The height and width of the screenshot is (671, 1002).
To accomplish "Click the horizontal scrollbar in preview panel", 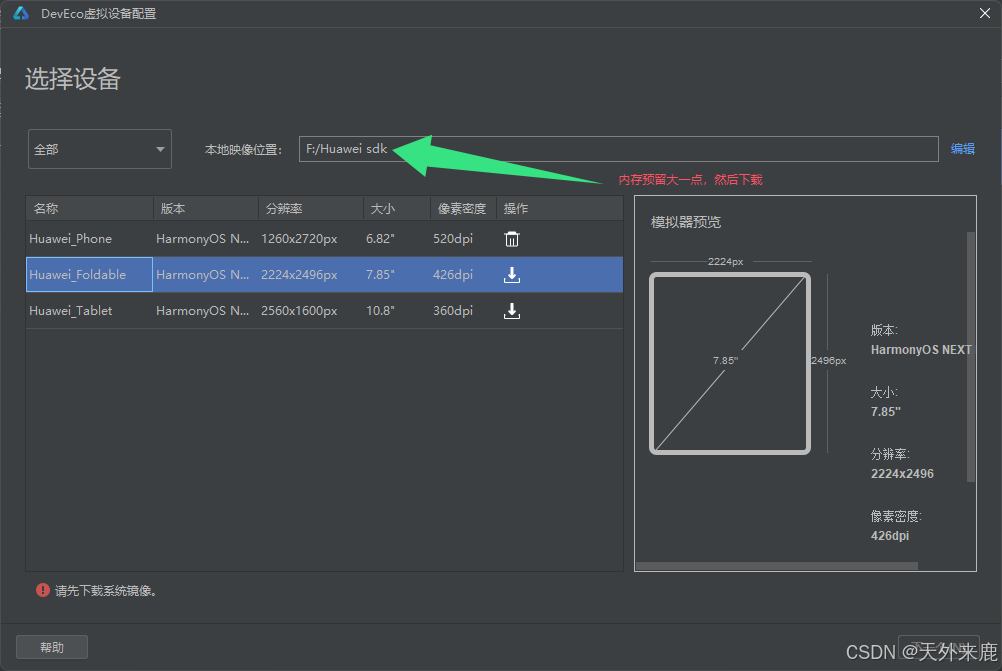I will click(777, 566).
